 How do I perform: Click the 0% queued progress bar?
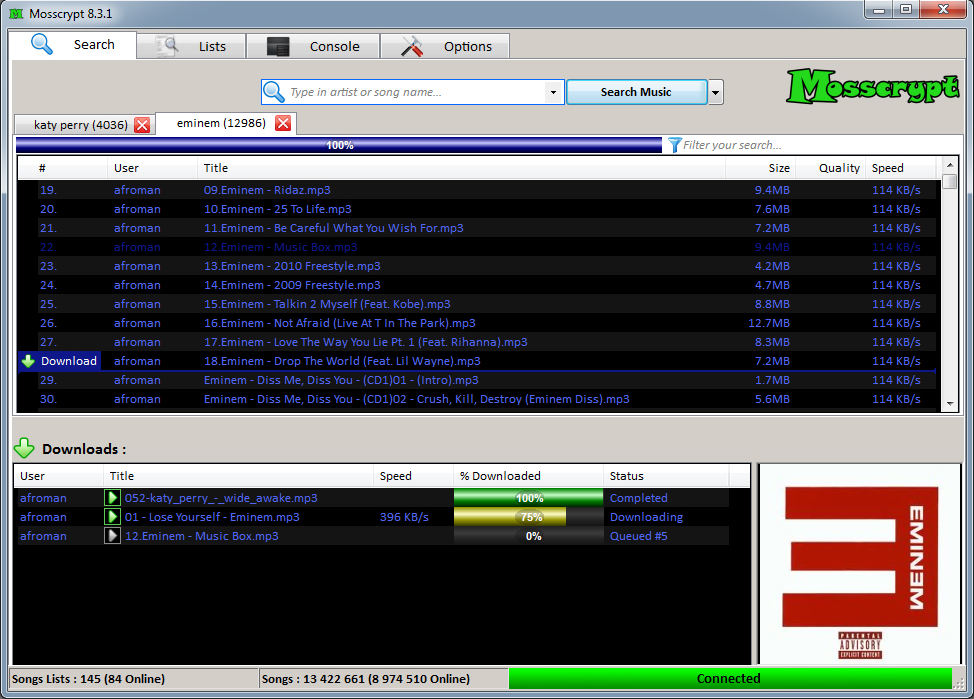click(529, 536)
